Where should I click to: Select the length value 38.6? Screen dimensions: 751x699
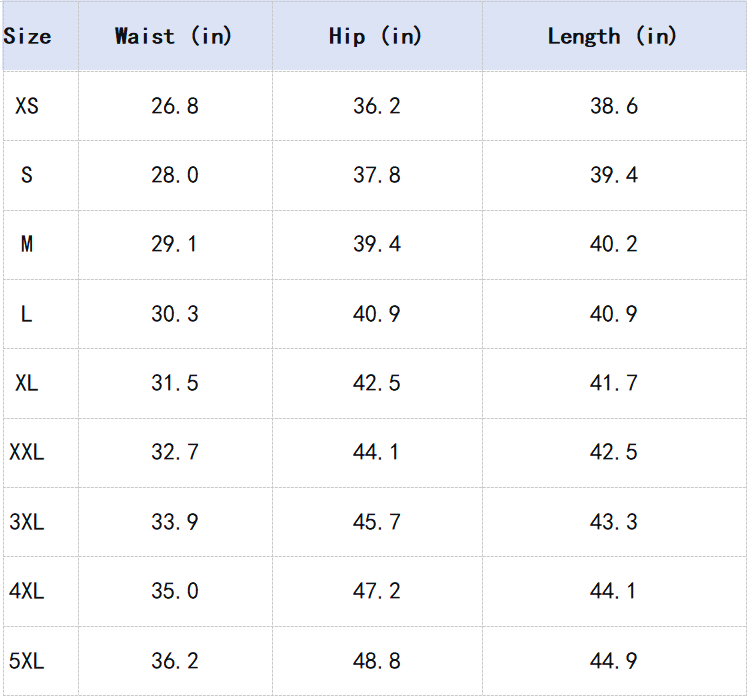tap(614, 105)
